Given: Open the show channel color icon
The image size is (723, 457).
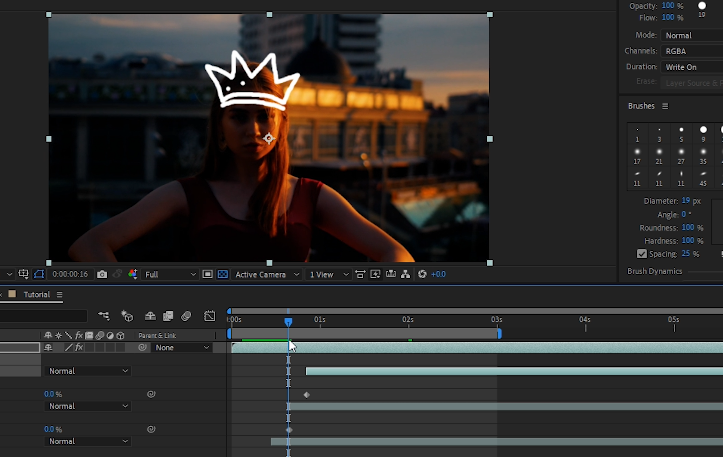Looking at the screenshot, I should [133, 274].
